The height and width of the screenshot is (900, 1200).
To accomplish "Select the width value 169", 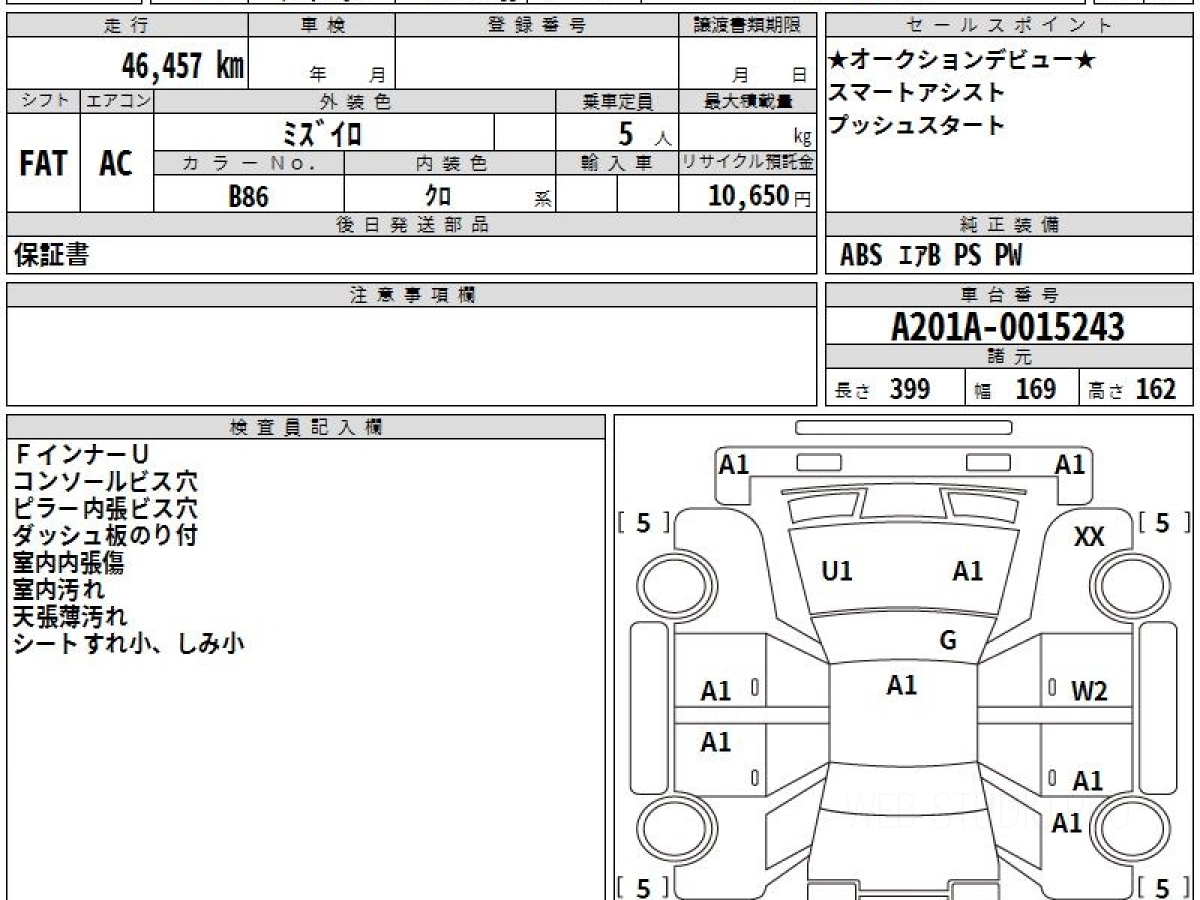I will coord(1036,389).
